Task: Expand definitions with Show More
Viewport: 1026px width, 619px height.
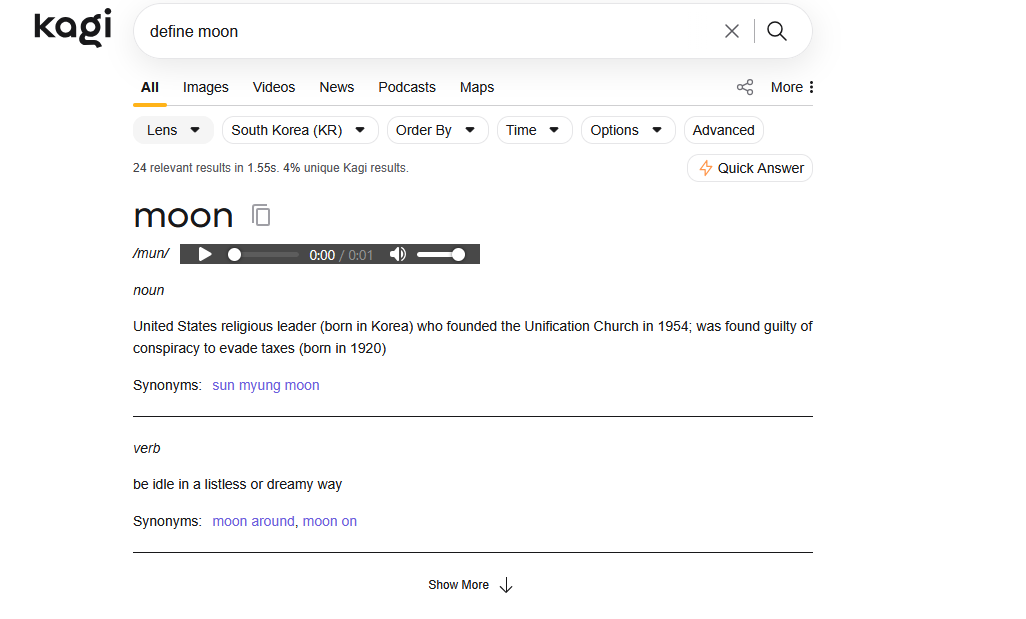Action: pyautogui.click(x=470, y=585)
